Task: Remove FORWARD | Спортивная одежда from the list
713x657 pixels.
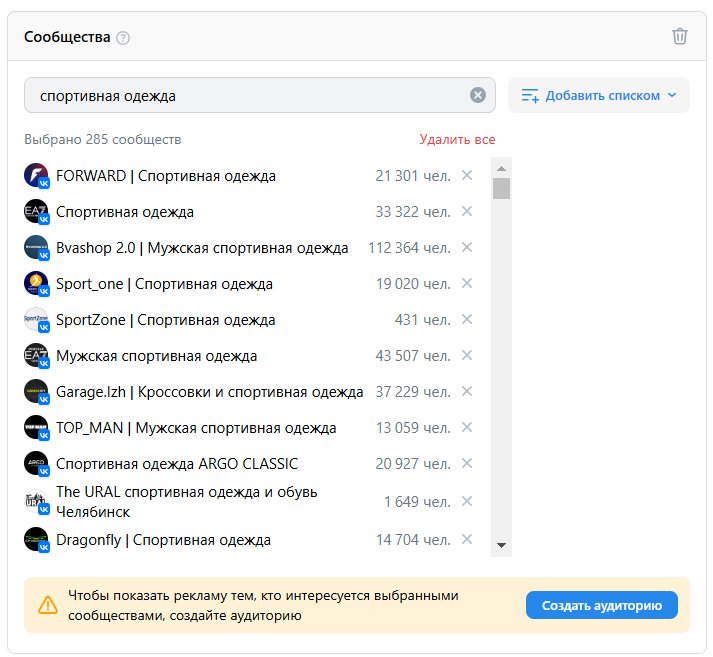Action: [x=466, y=176]
